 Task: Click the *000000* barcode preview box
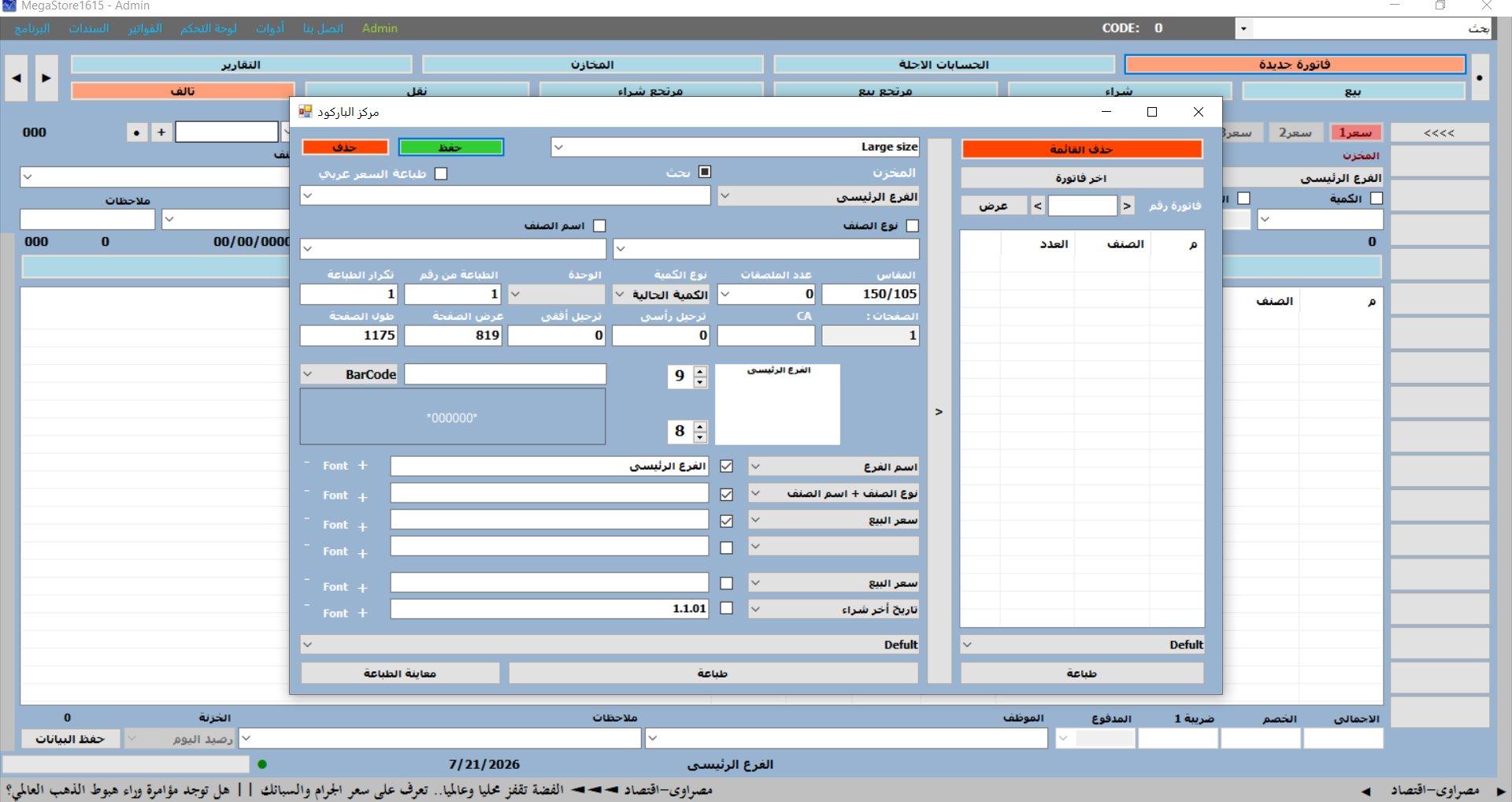pyautogui.click(x=453, y=417)
